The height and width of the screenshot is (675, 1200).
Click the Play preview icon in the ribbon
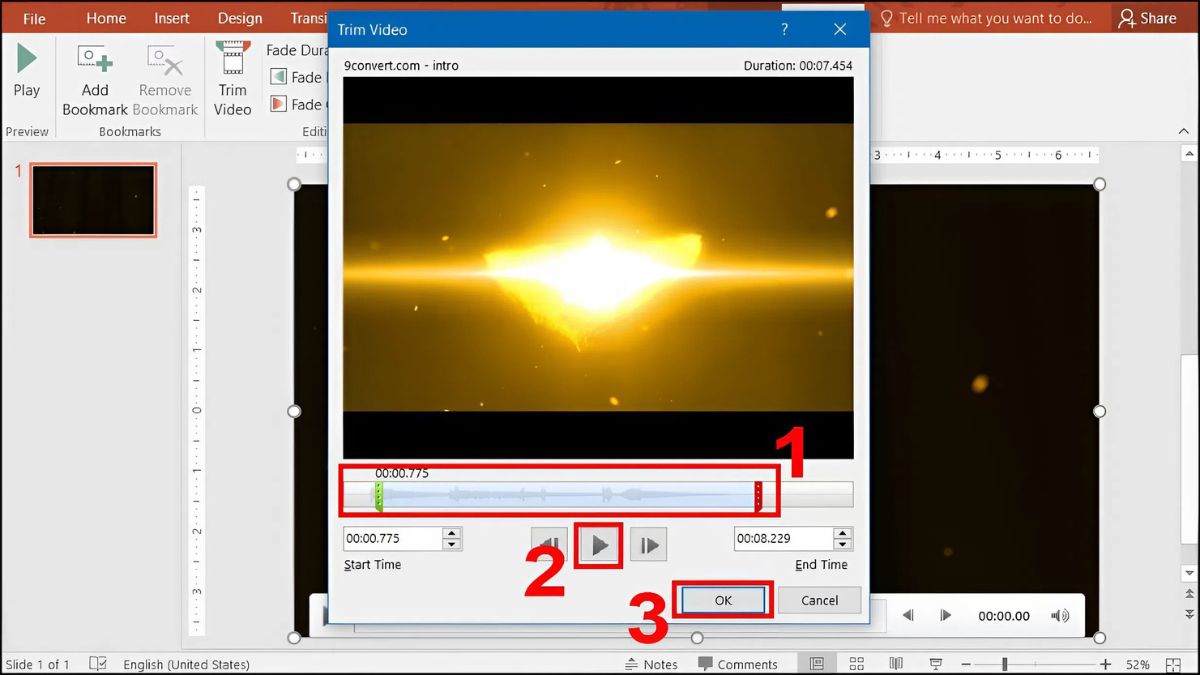(26, 59)
